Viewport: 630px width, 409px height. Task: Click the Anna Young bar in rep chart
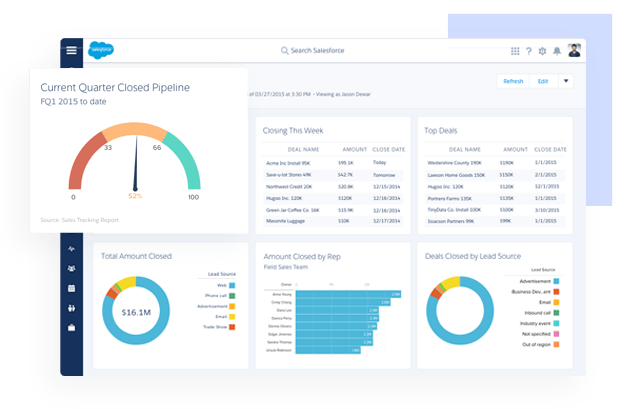(348, 294)
